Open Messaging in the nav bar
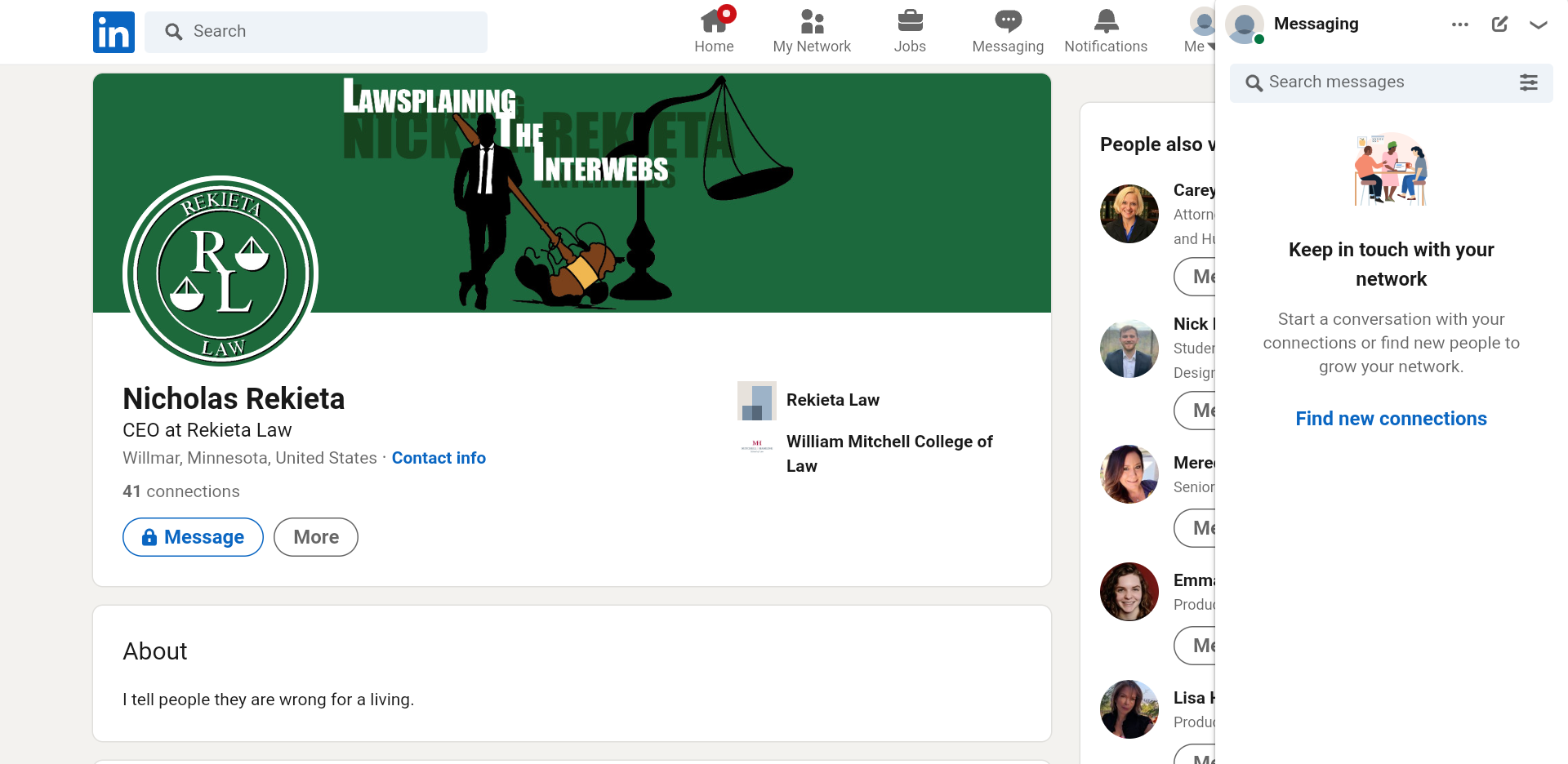 click(1008, 32)
